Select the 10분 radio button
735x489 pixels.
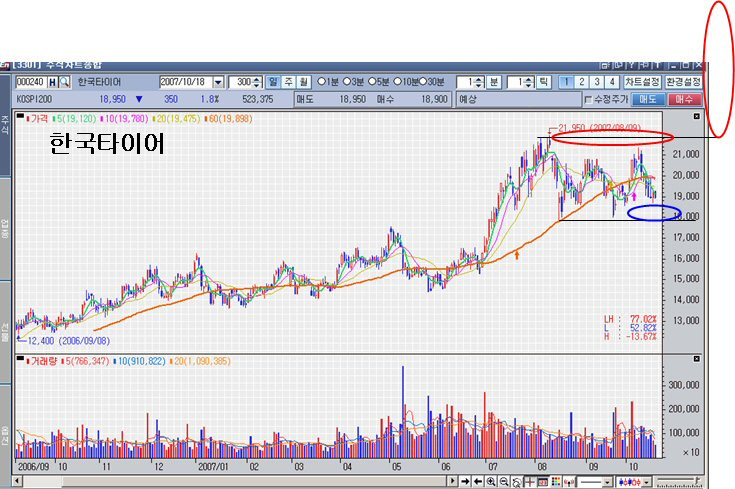(397, 82)
